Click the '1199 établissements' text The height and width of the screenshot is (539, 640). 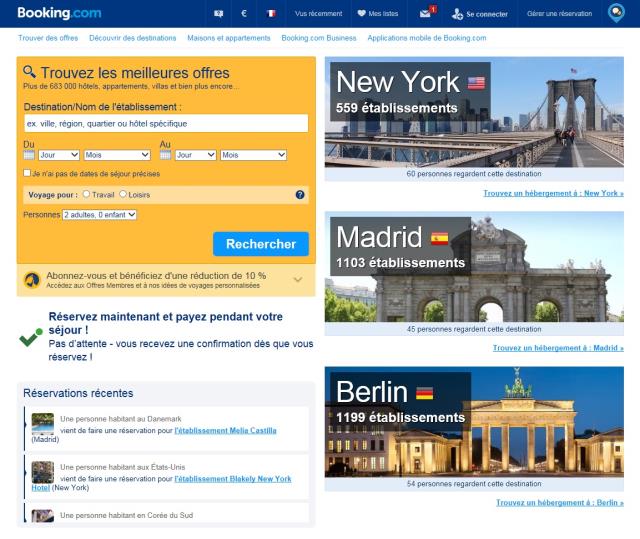pos(400,417)
